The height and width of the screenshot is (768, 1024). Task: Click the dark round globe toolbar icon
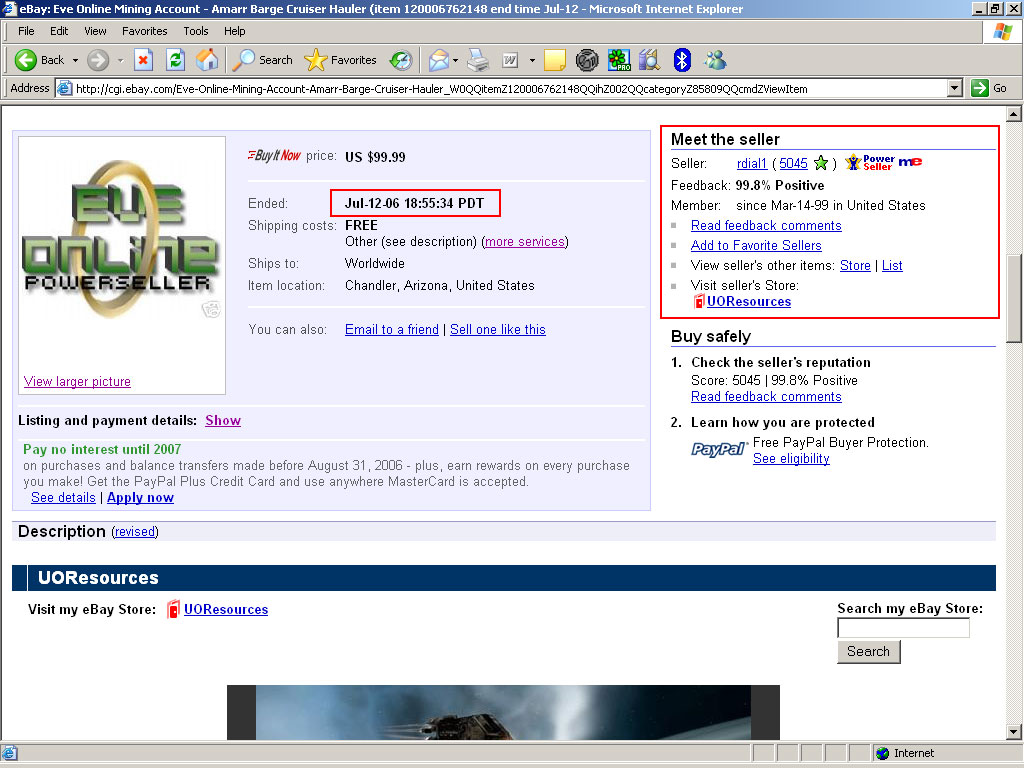pos(587,60)
